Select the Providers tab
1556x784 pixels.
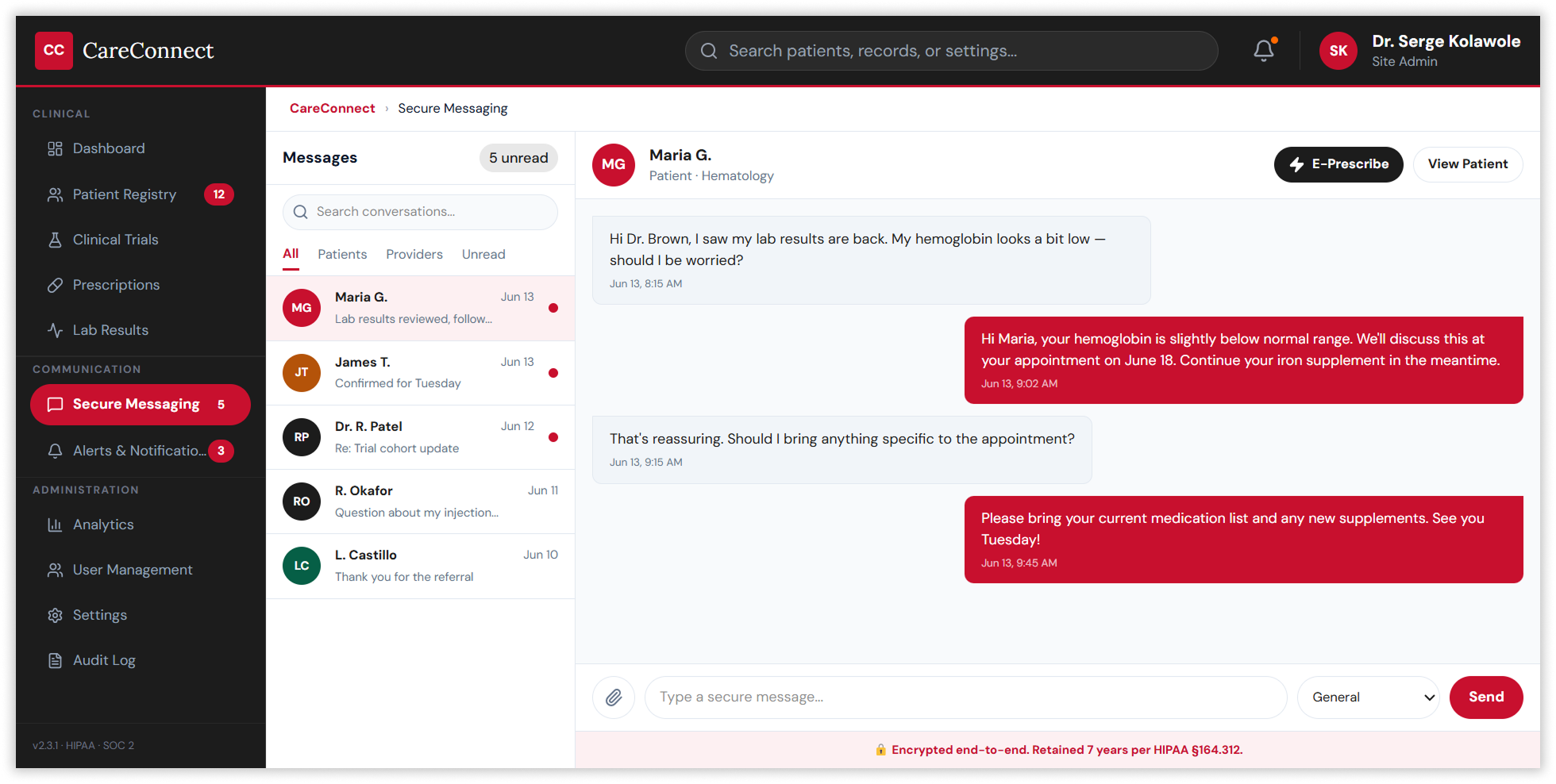(x=414, y=254)
